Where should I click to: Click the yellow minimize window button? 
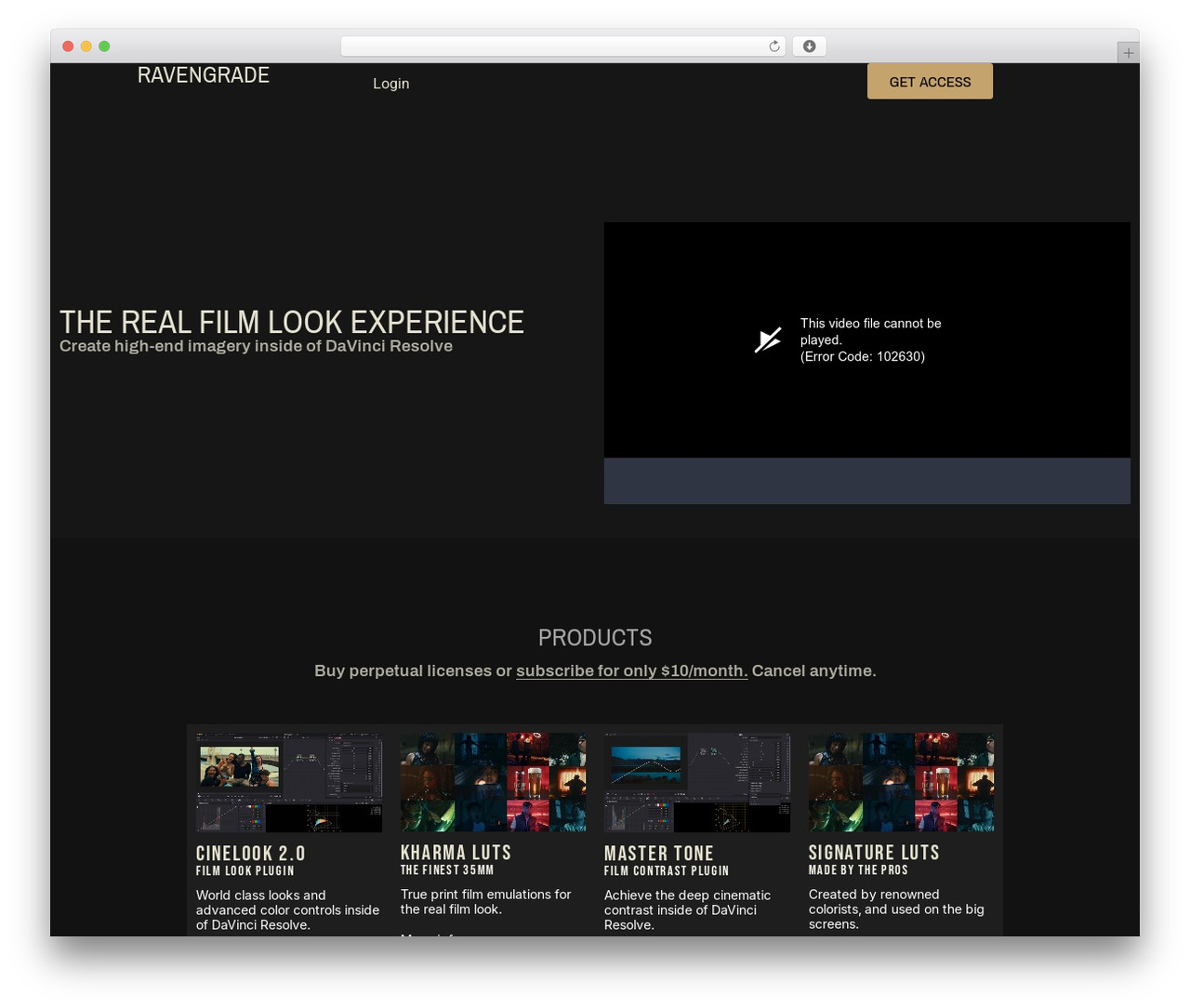tap(86, 46)
